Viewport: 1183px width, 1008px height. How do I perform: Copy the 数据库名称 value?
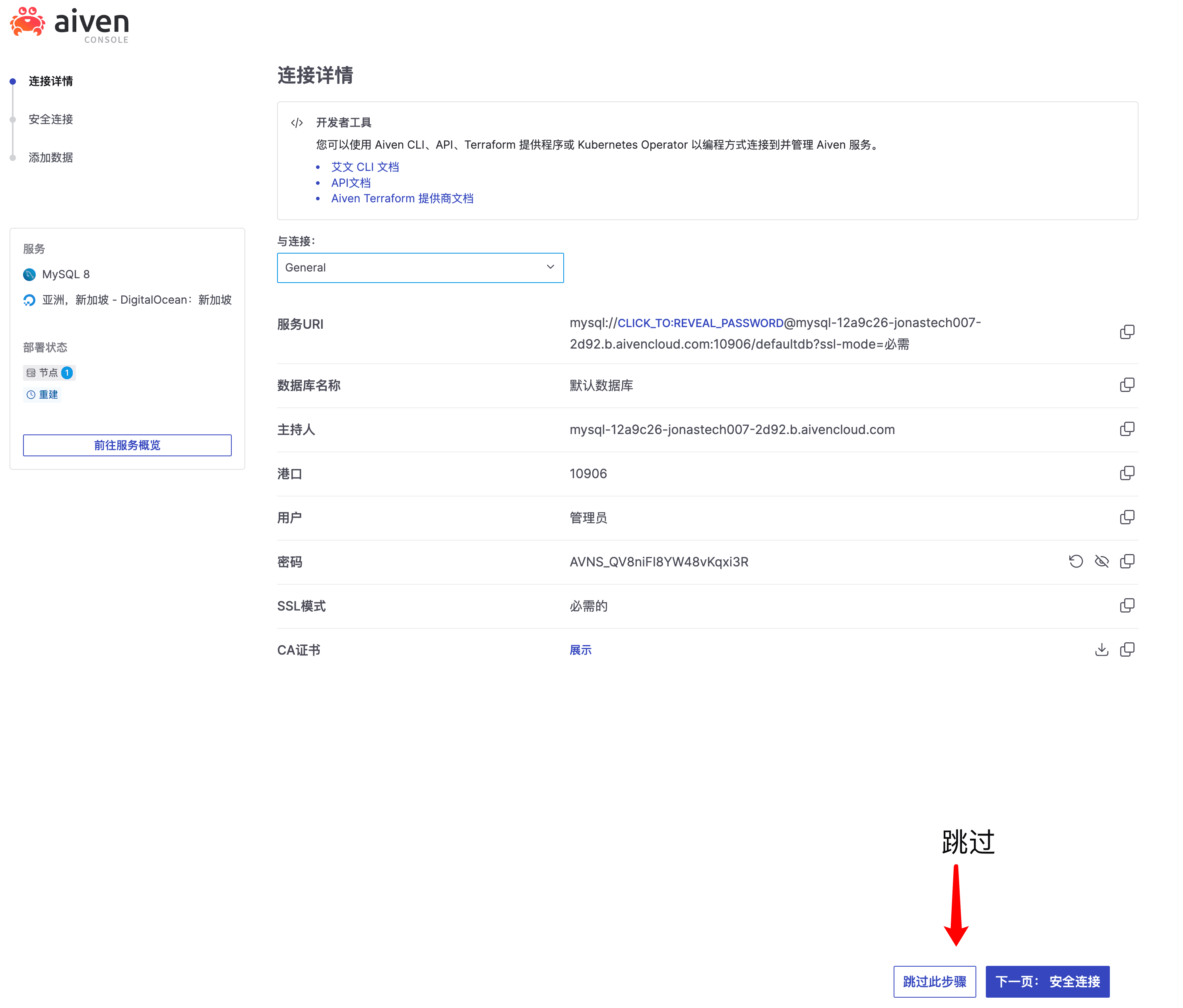click(1127, 385)
